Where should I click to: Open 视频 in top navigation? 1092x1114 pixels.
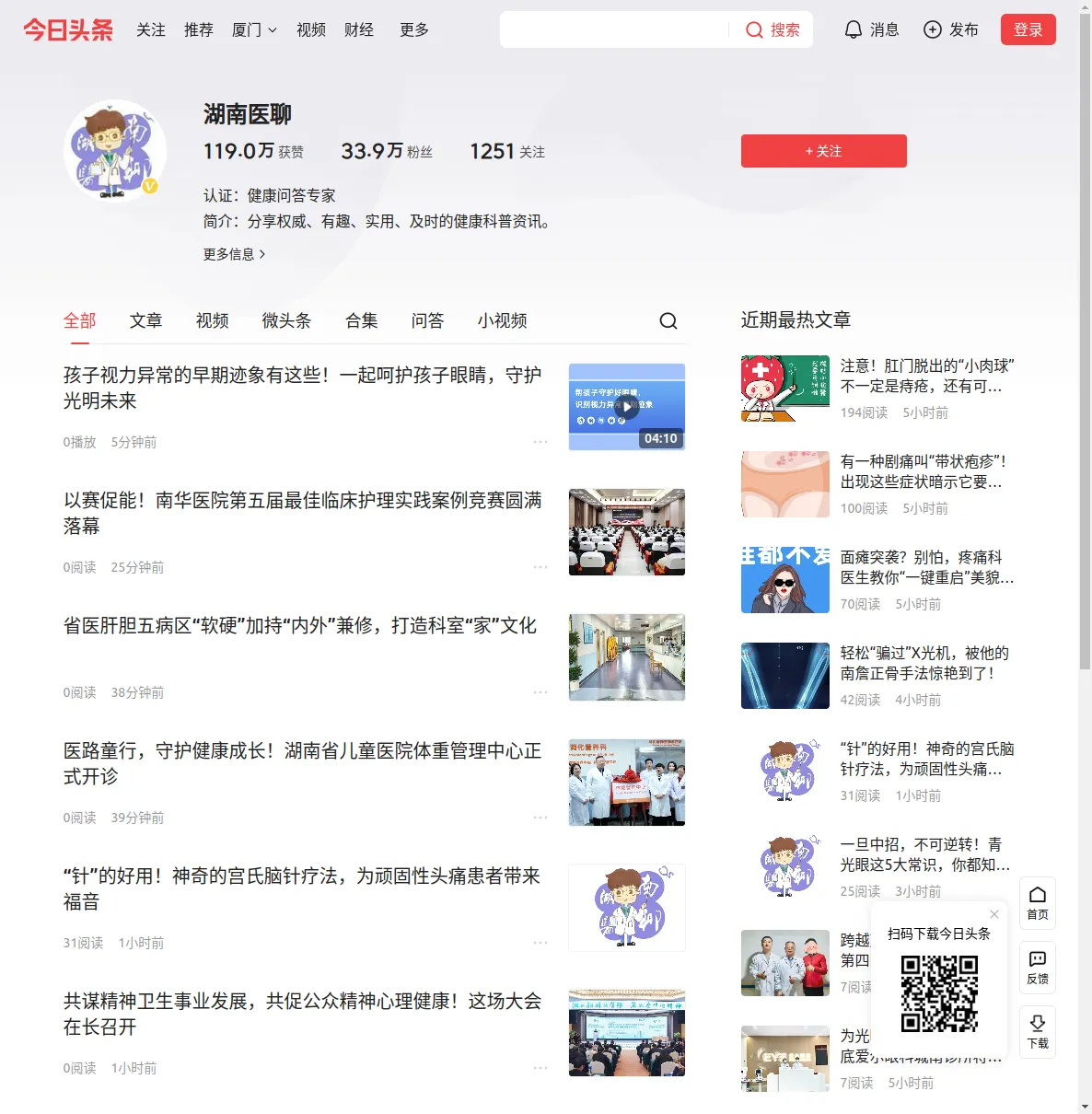coord(311,29)
